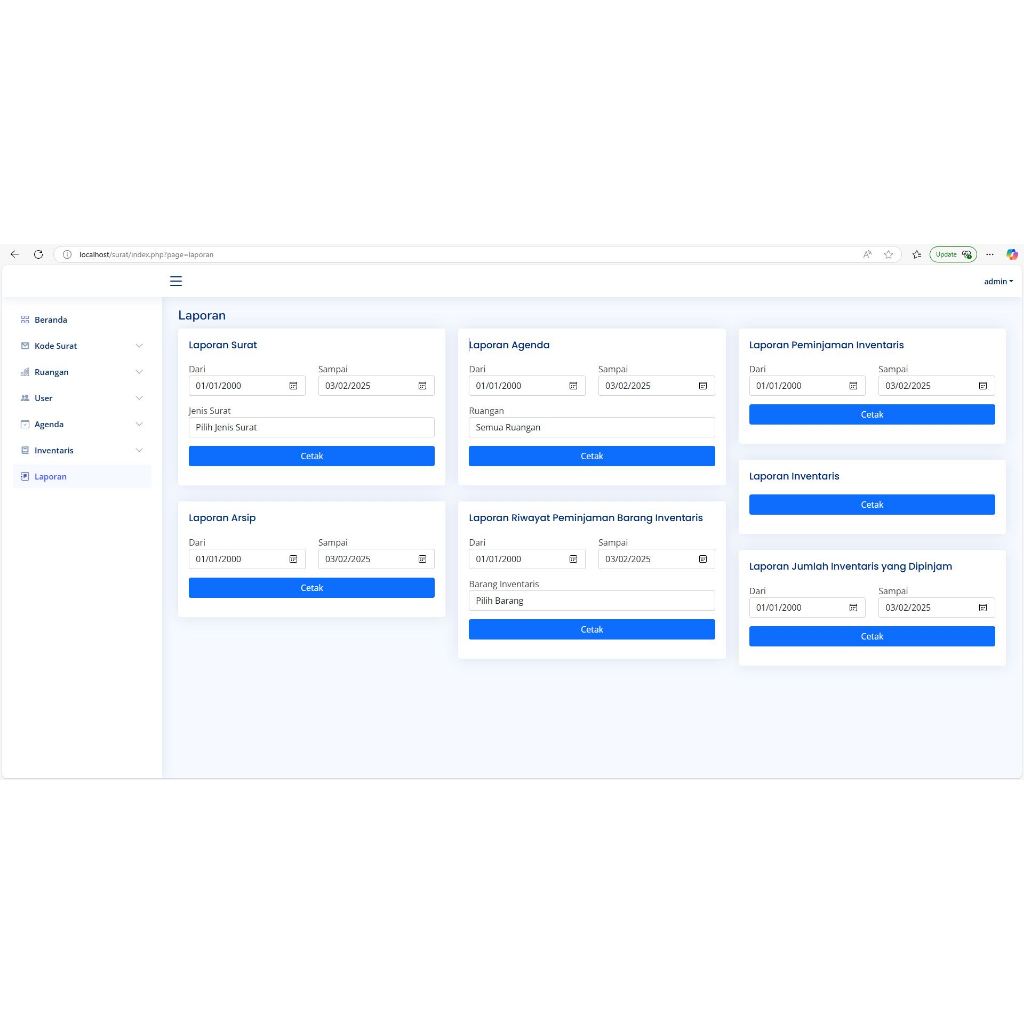Click the site info icon in address bar
This screenshot has height=1024, width=1024.
[x=67, y=254]
